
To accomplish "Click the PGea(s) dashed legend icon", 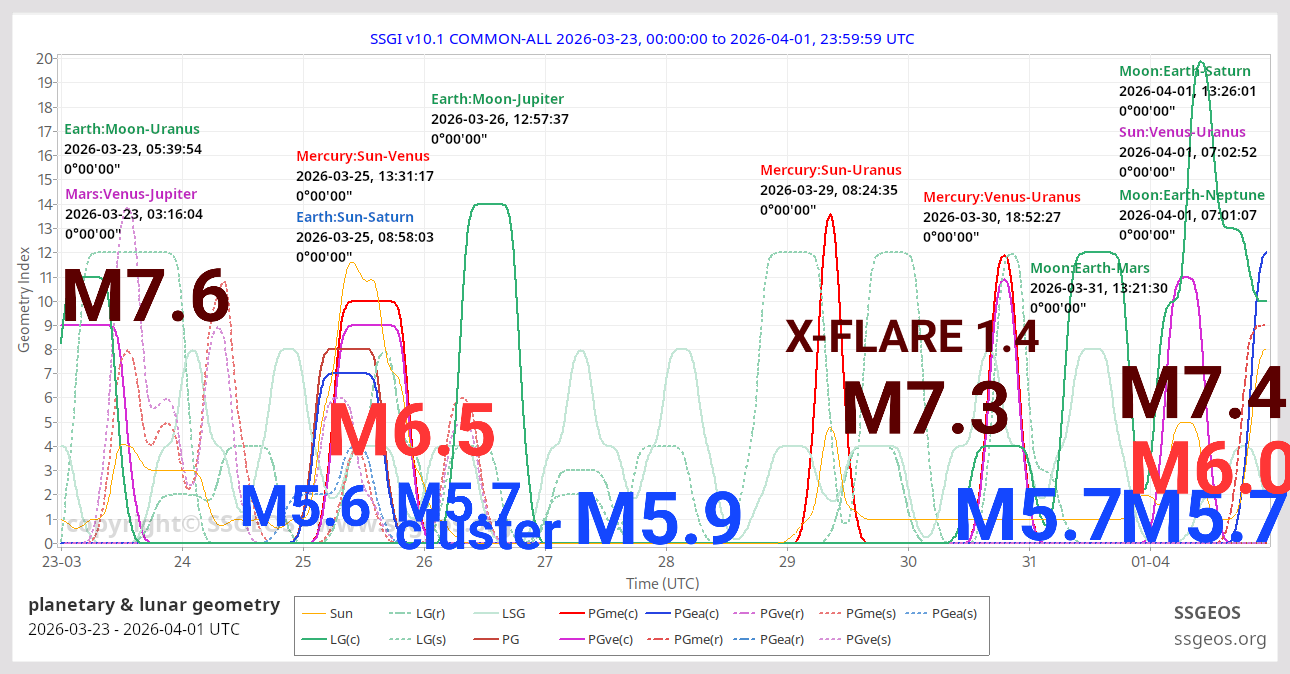I will tap(914, 613).
